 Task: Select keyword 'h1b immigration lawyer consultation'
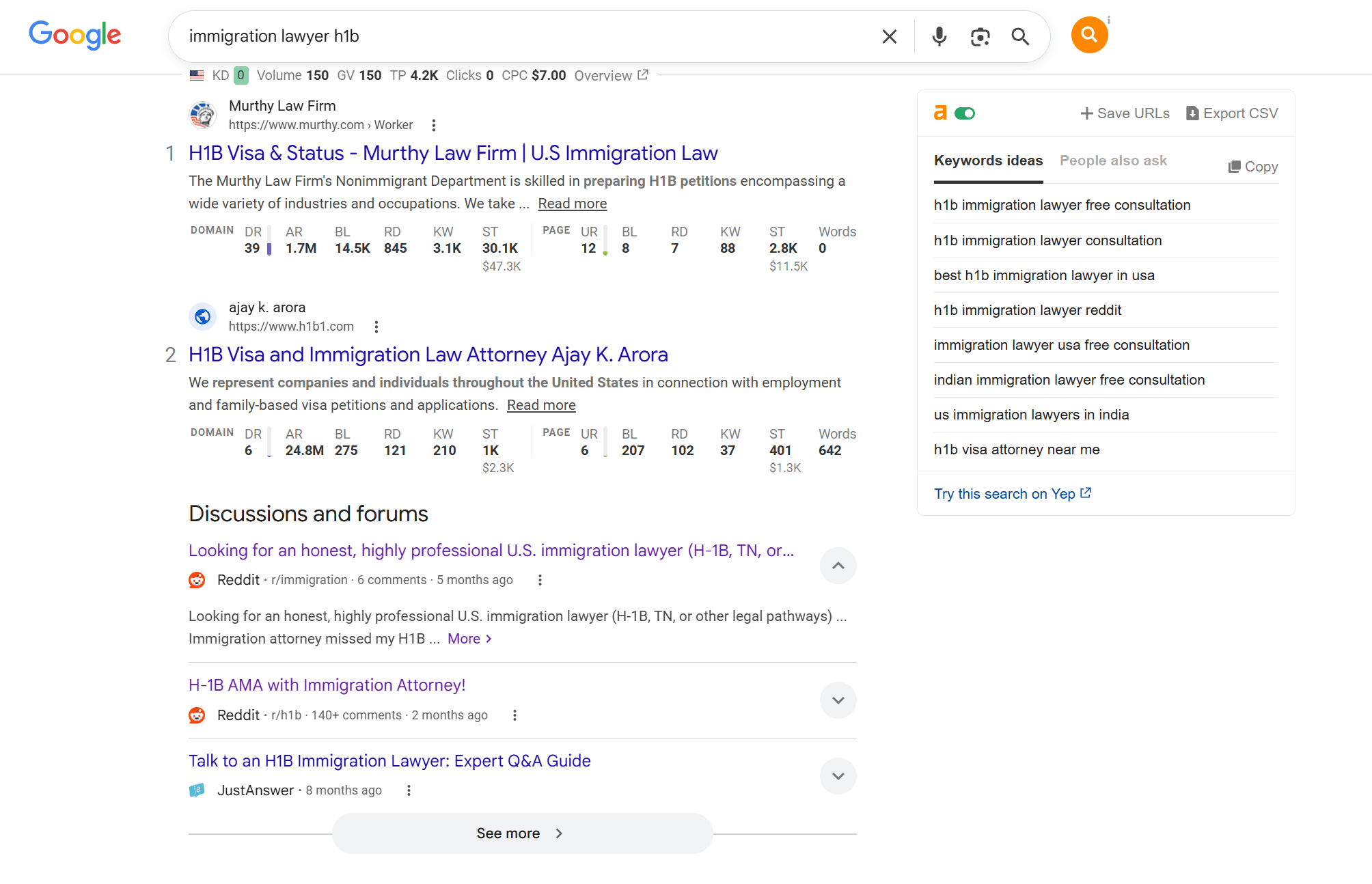[1047, 240]
